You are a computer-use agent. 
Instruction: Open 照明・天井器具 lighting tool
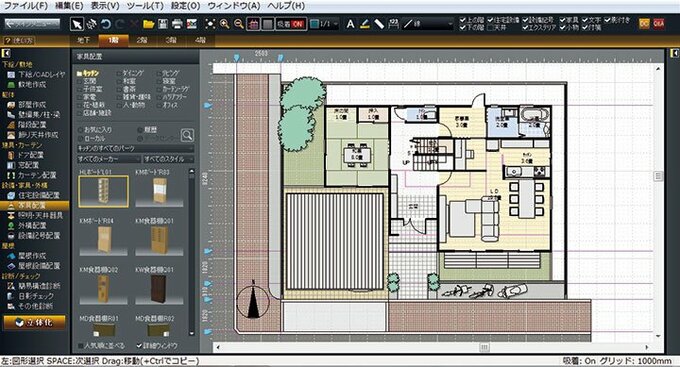pos(35,215)
